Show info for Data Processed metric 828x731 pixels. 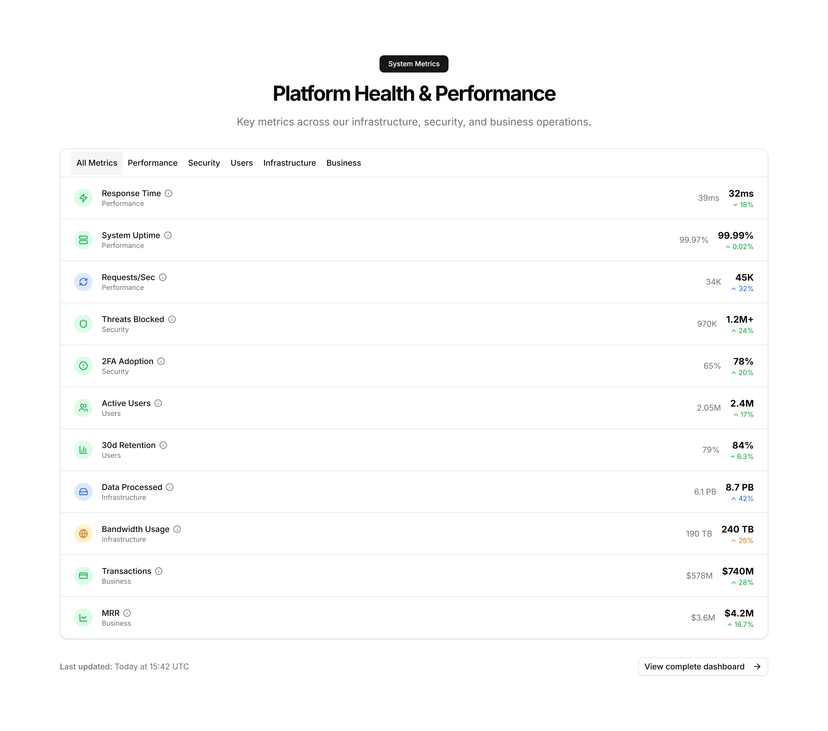pyautogui.click(x=170, y=487)
